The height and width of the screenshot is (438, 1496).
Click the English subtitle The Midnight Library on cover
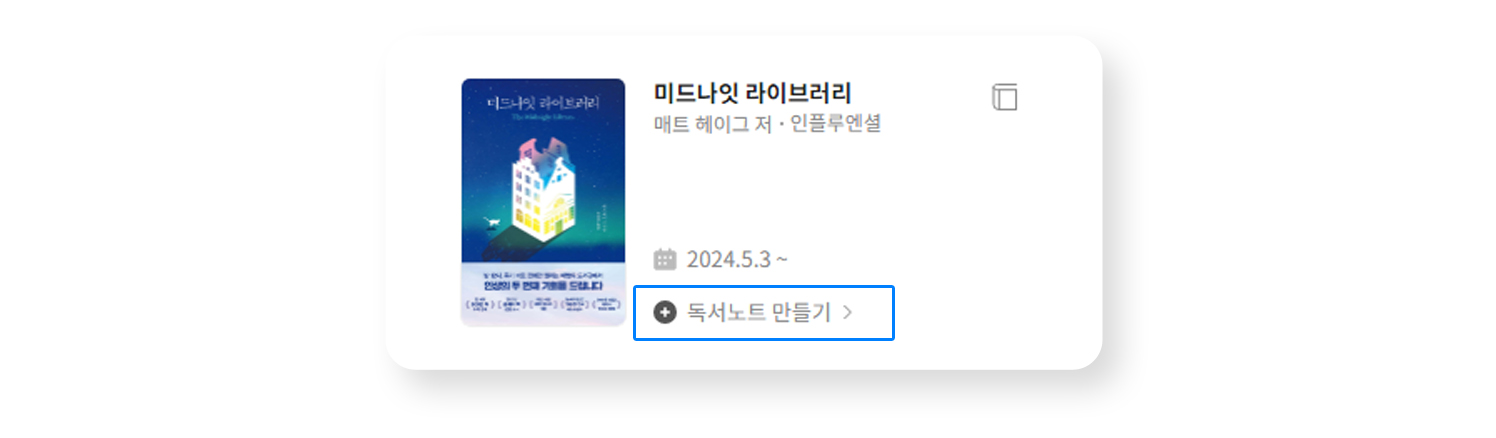point(541,117)
